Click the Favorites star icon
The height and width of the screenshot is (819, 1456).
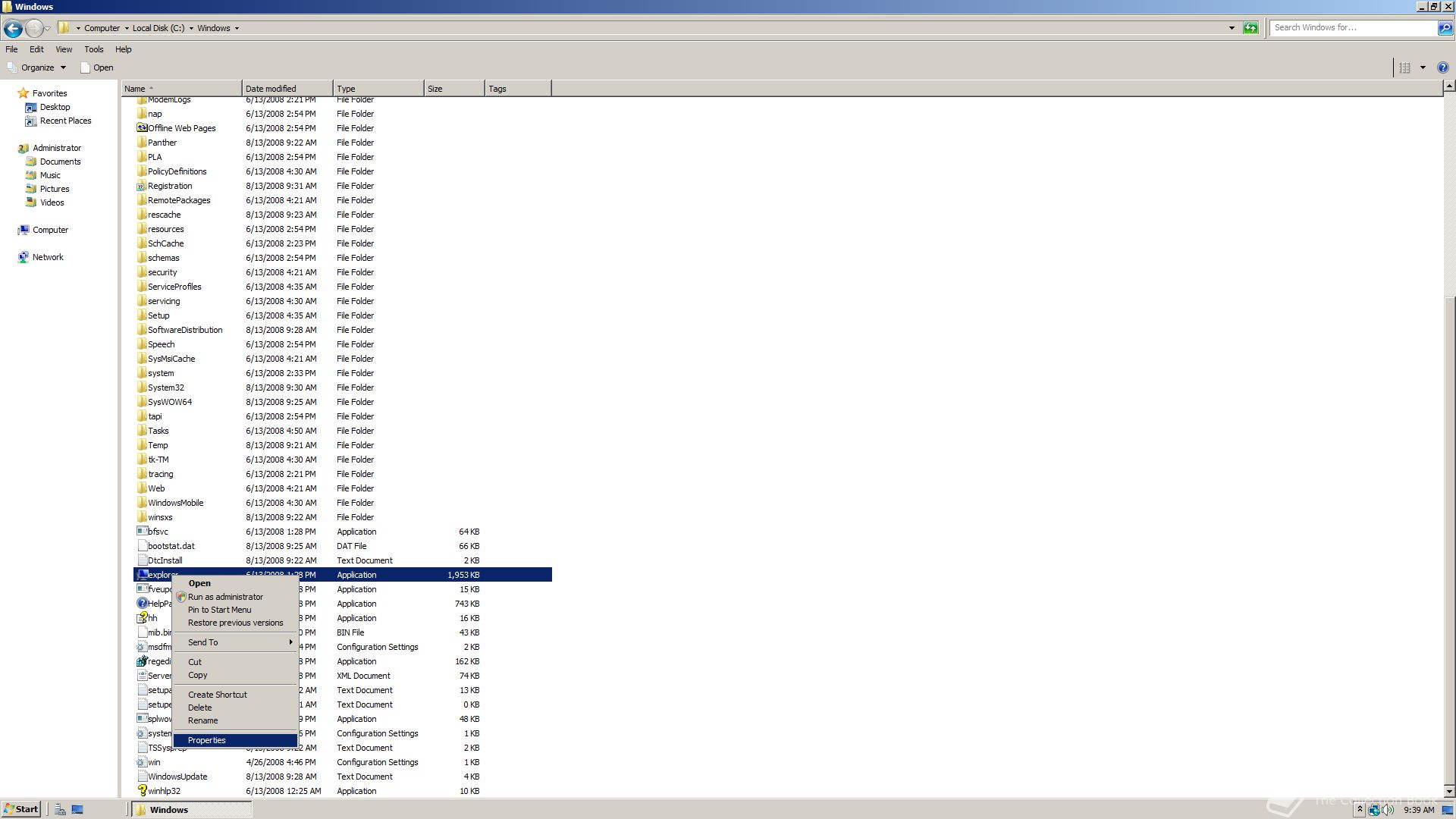22,93
